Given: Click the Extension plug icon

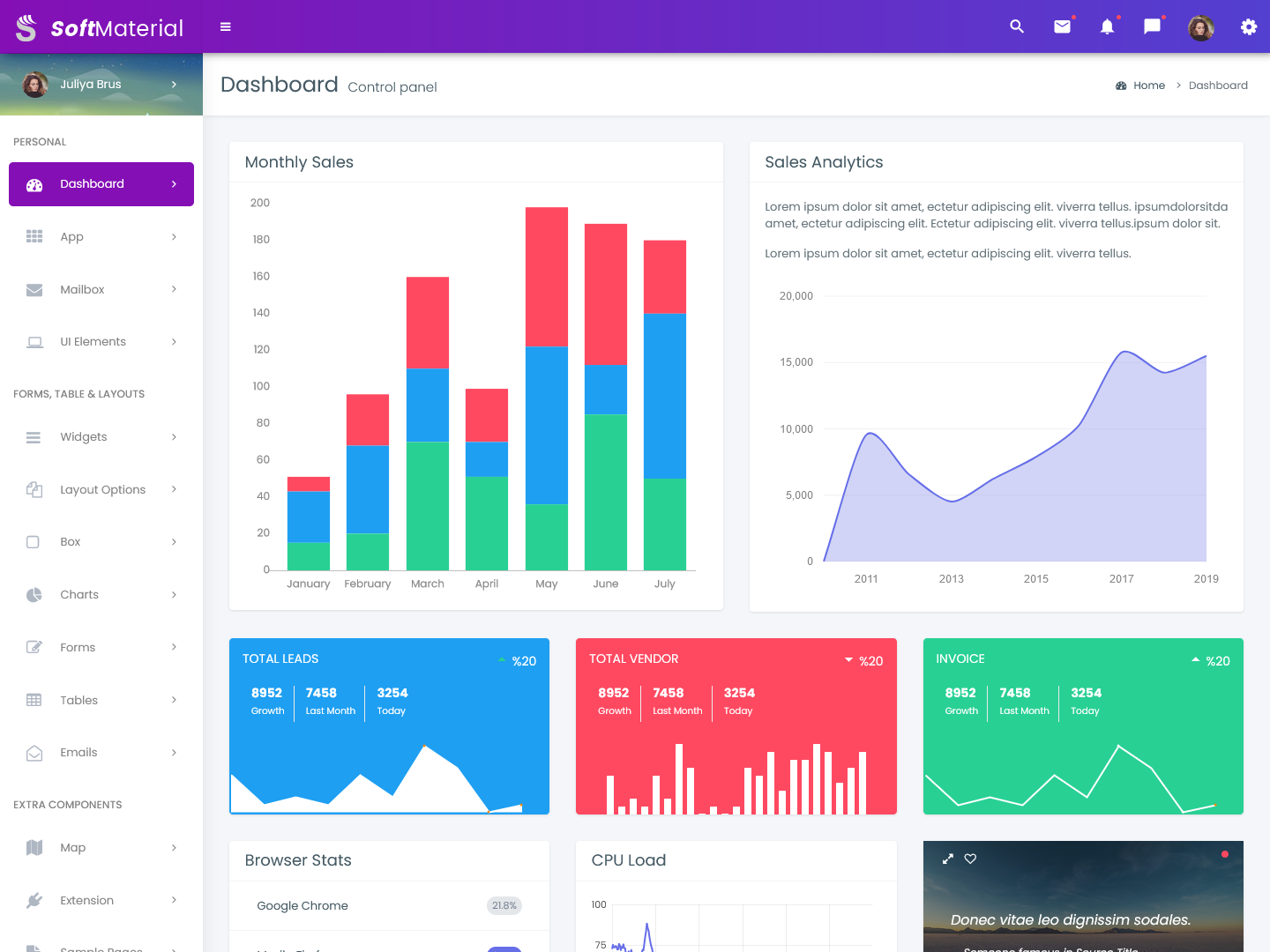Looking at the screenshot, I should click(x=34, y=900).
